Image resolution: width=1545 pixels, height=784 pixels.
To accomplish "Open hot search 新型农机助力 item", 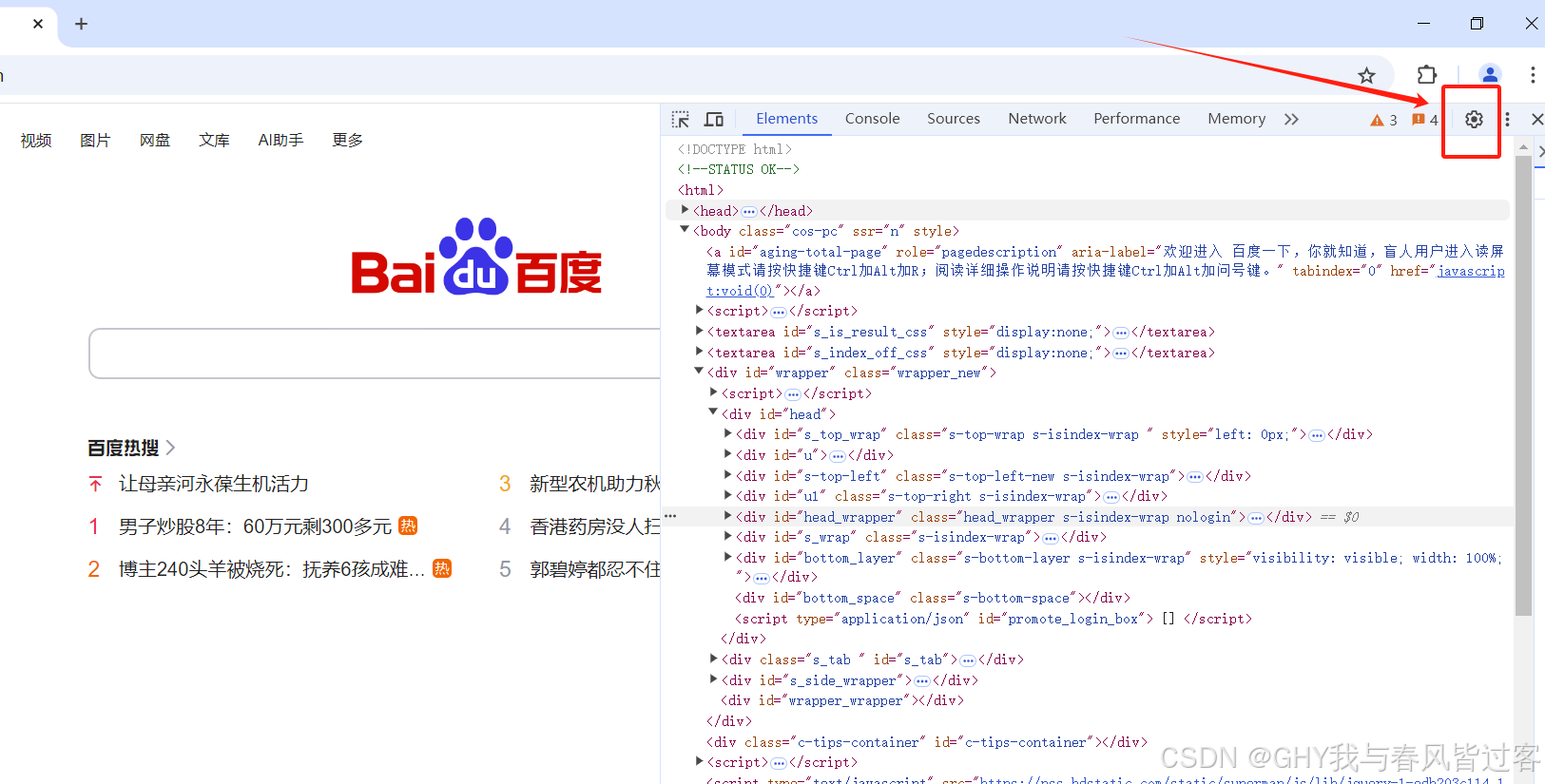I will [x=594, y=484].
